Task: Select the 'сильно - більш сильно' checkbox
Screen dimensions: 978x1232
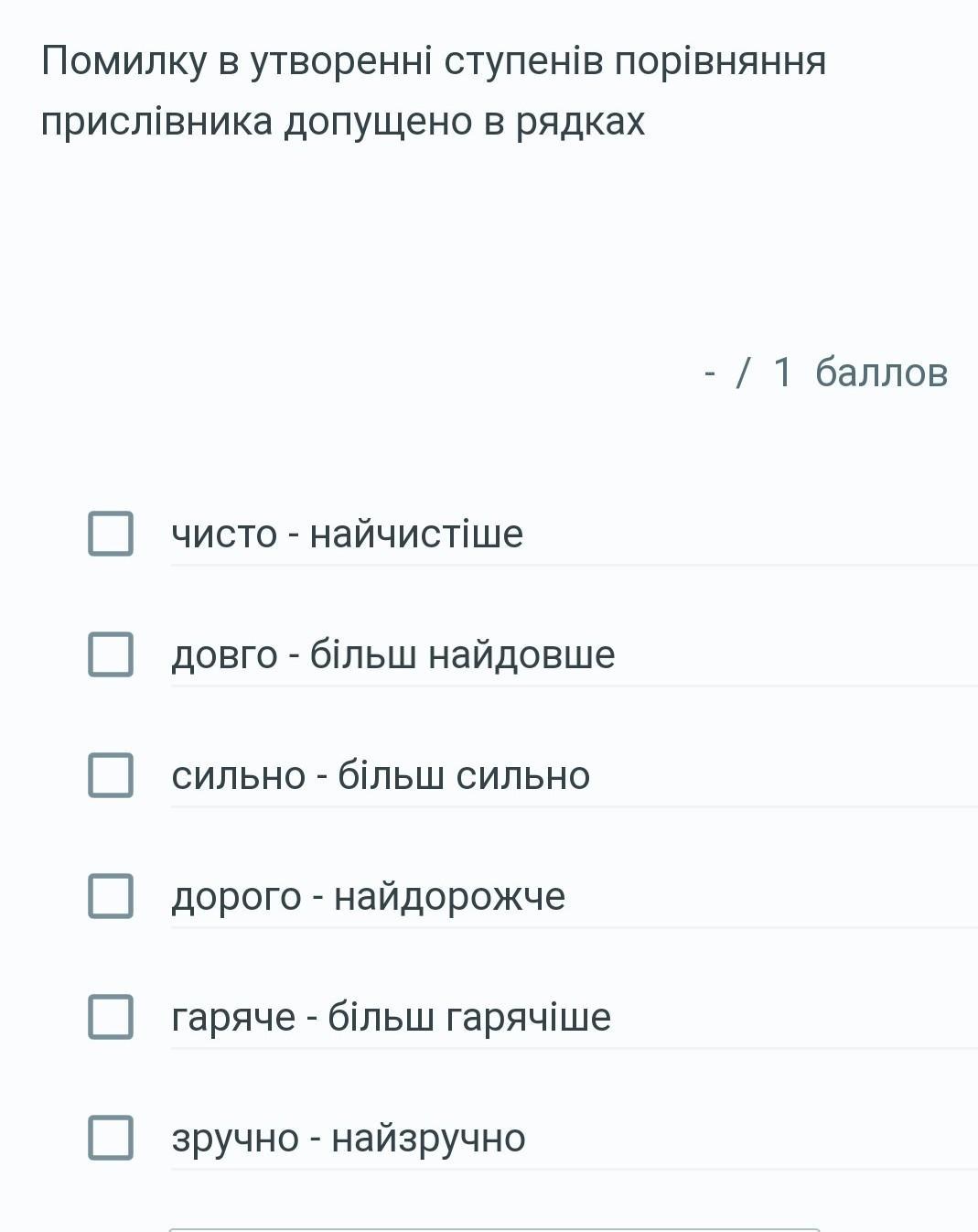Action: coord(111,775)
